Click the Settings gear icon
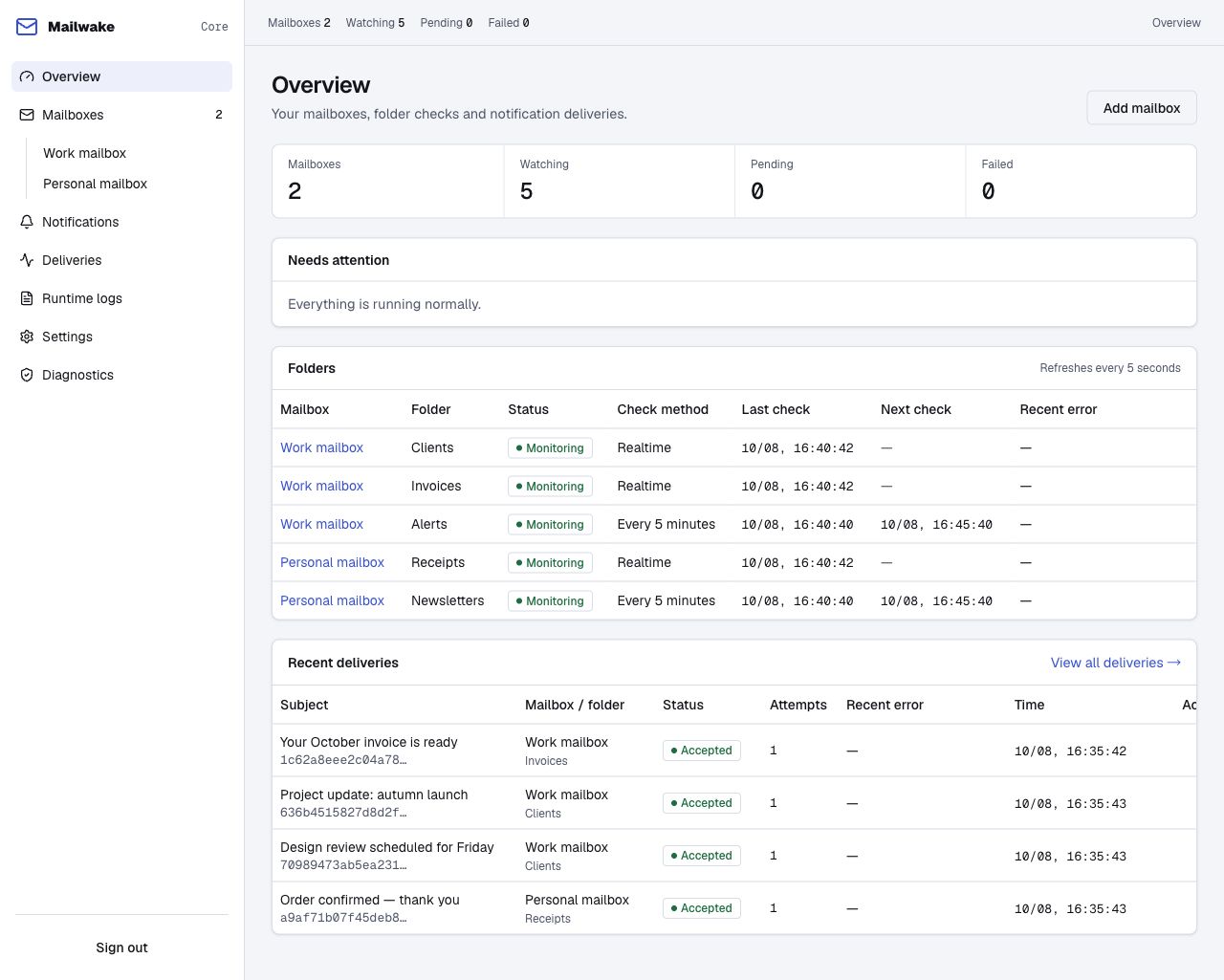The width and height of the screenshot is (1224, 980). [27, 337]
